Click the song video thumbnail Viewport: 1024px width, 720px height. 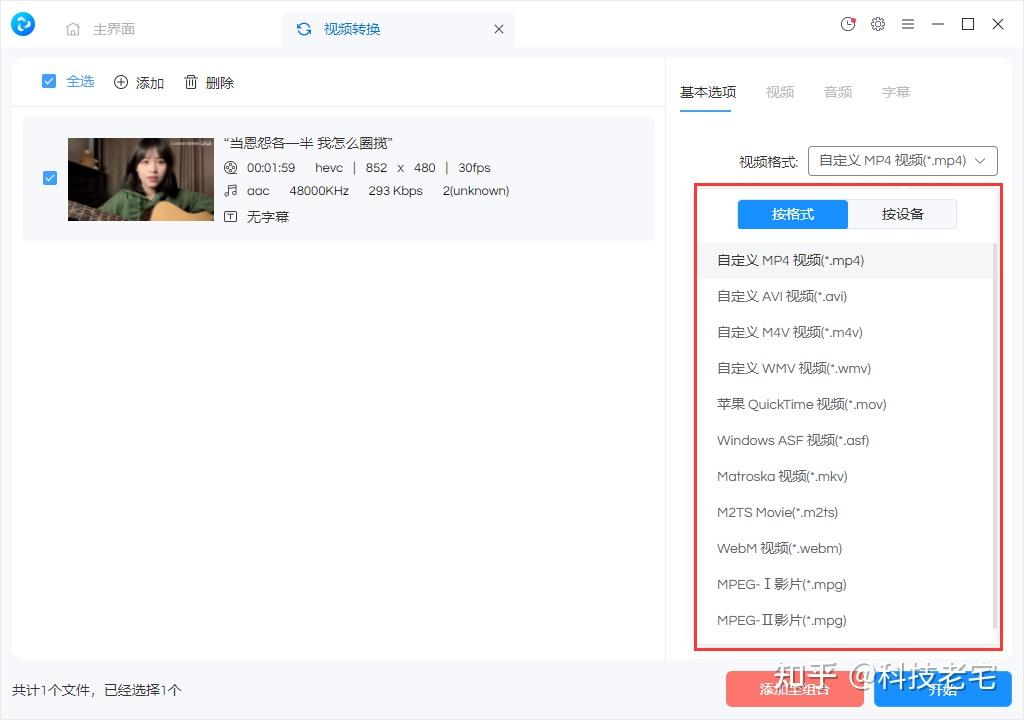140,179
